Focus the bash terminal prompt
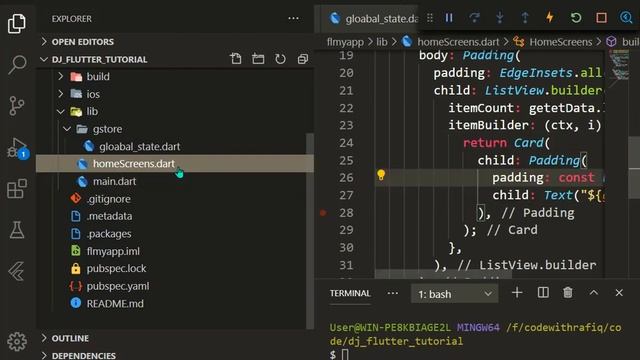 click(345, 354)
